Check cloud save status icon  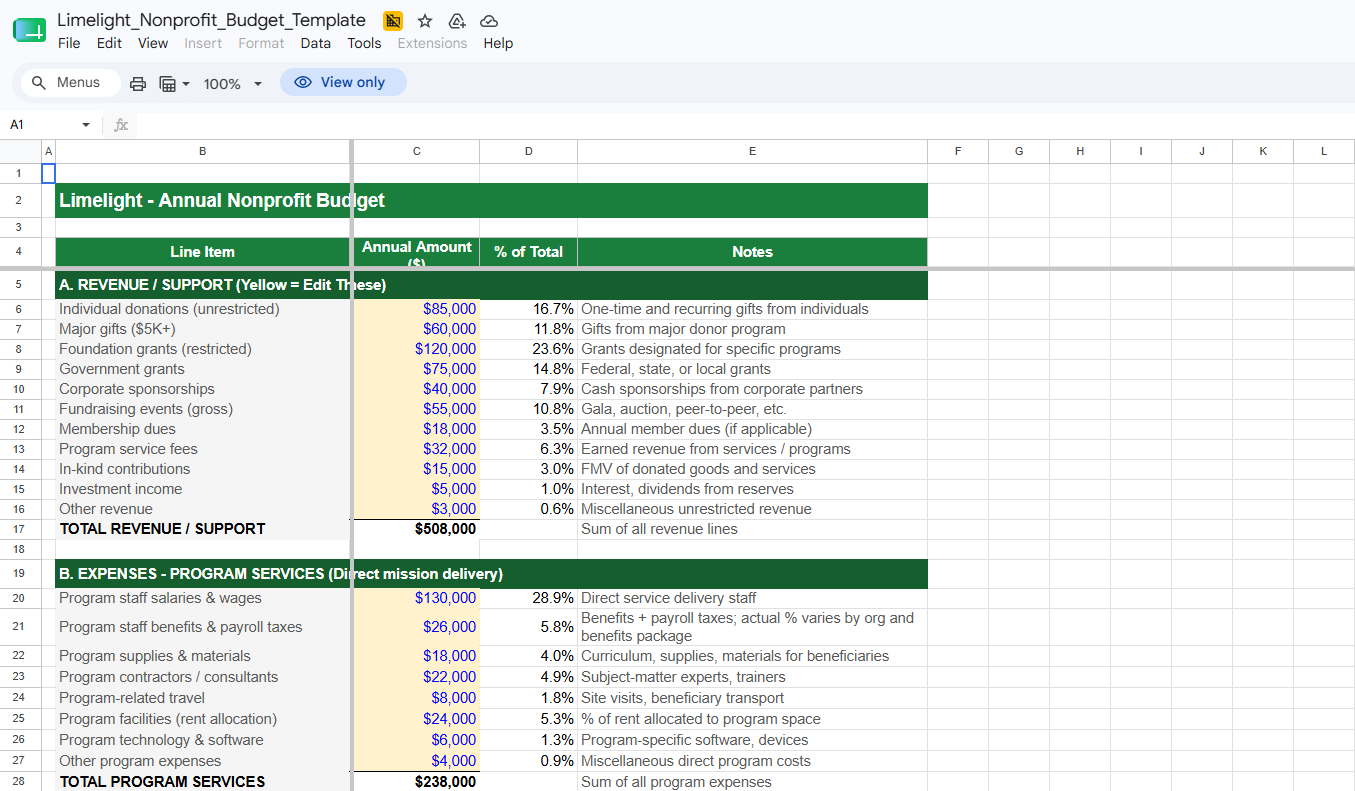489,21
